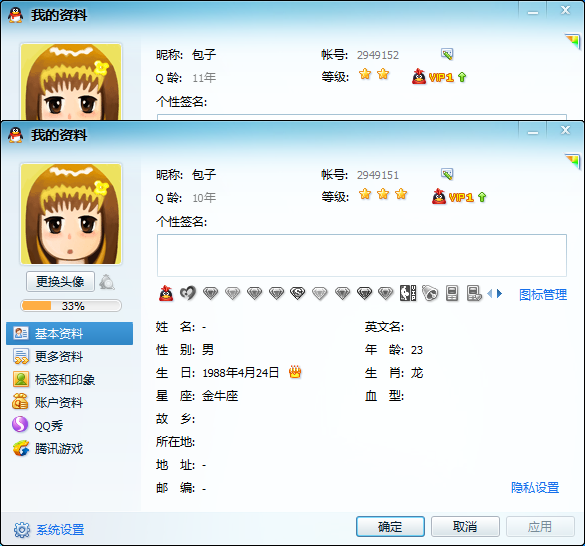Screen dimensions: 585x546
Task: Click the grey heart icon in icon row
Action: tap(188, 293)
